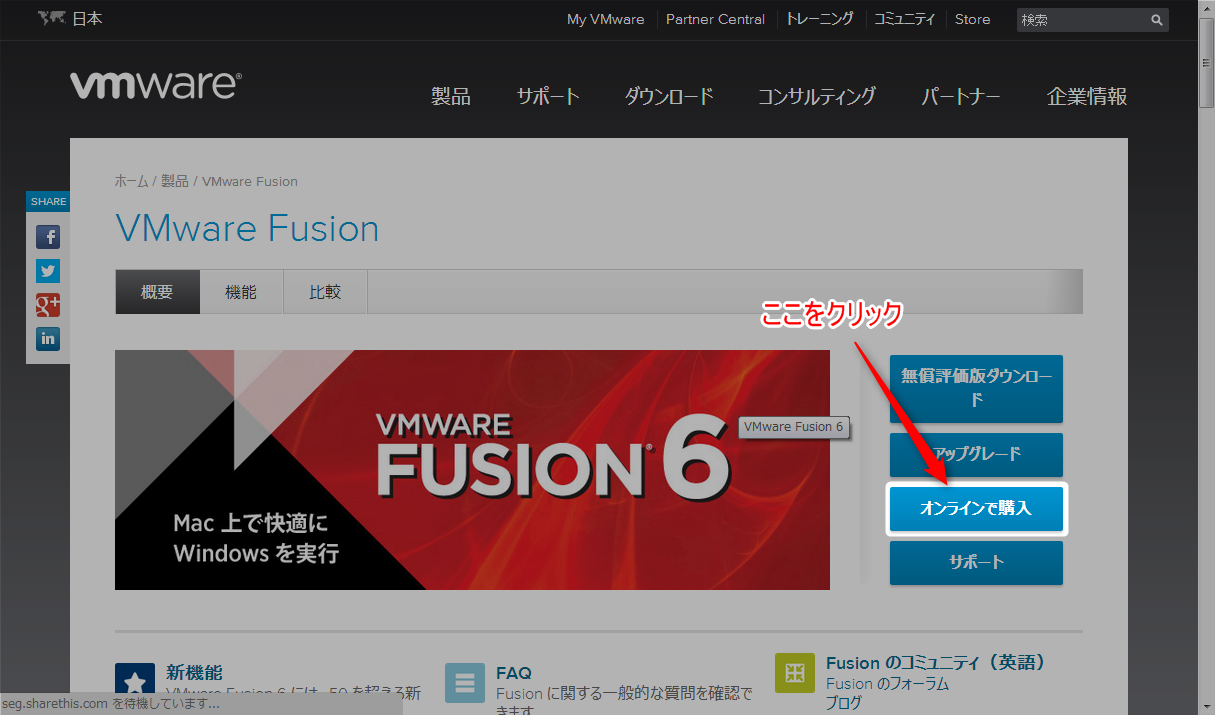Open the 新機能 star icon
The height and width of the screenshot is (715, 1215).
pyautogui.click(x=135, y=683)
